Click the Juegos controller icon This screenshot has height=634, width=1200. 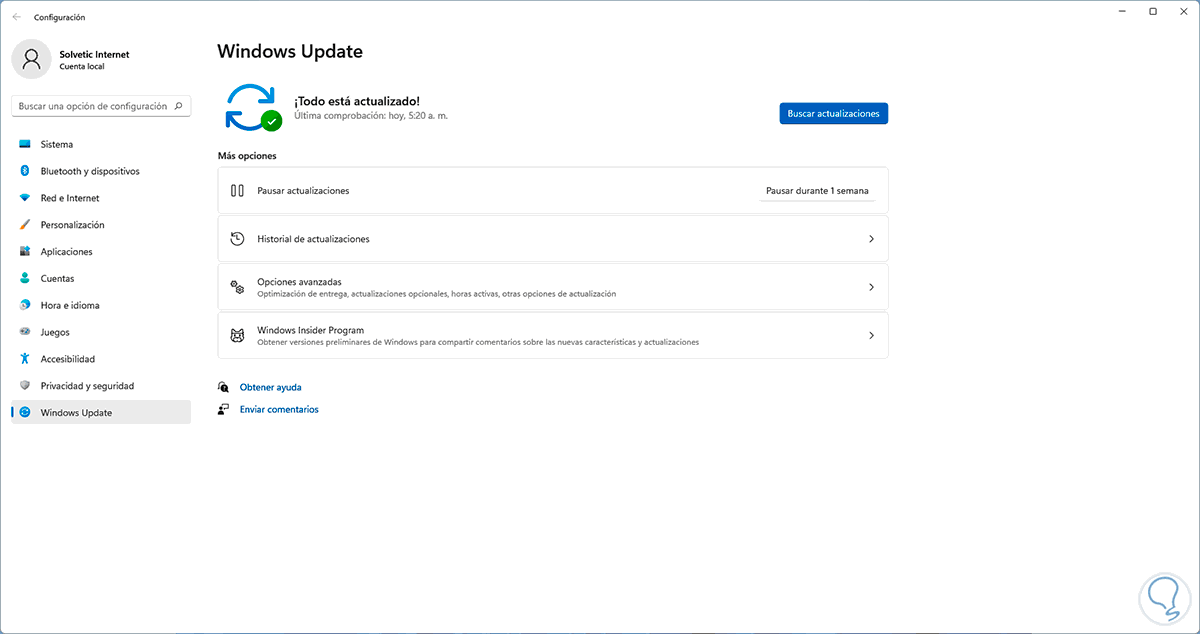pos(25,332)
